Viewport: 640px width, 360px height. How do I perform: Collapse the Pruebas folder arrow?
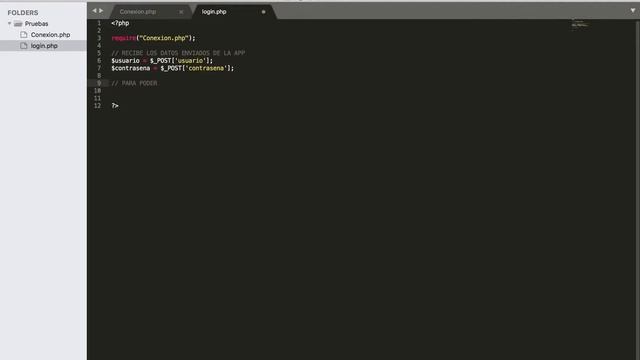click(x=9, y=24)
